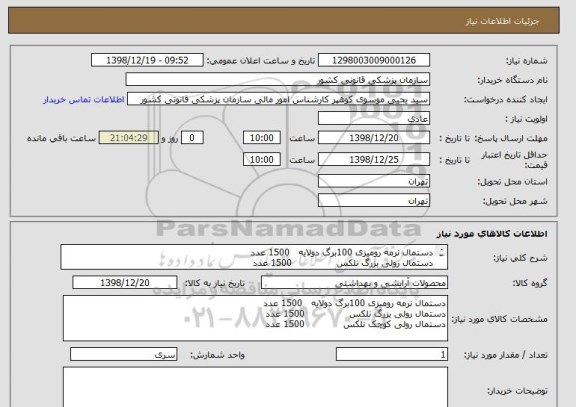This screenshot has width=576, height=407.
Task: Click the remaining days field showing 0
Action: [x=192, y=138]
